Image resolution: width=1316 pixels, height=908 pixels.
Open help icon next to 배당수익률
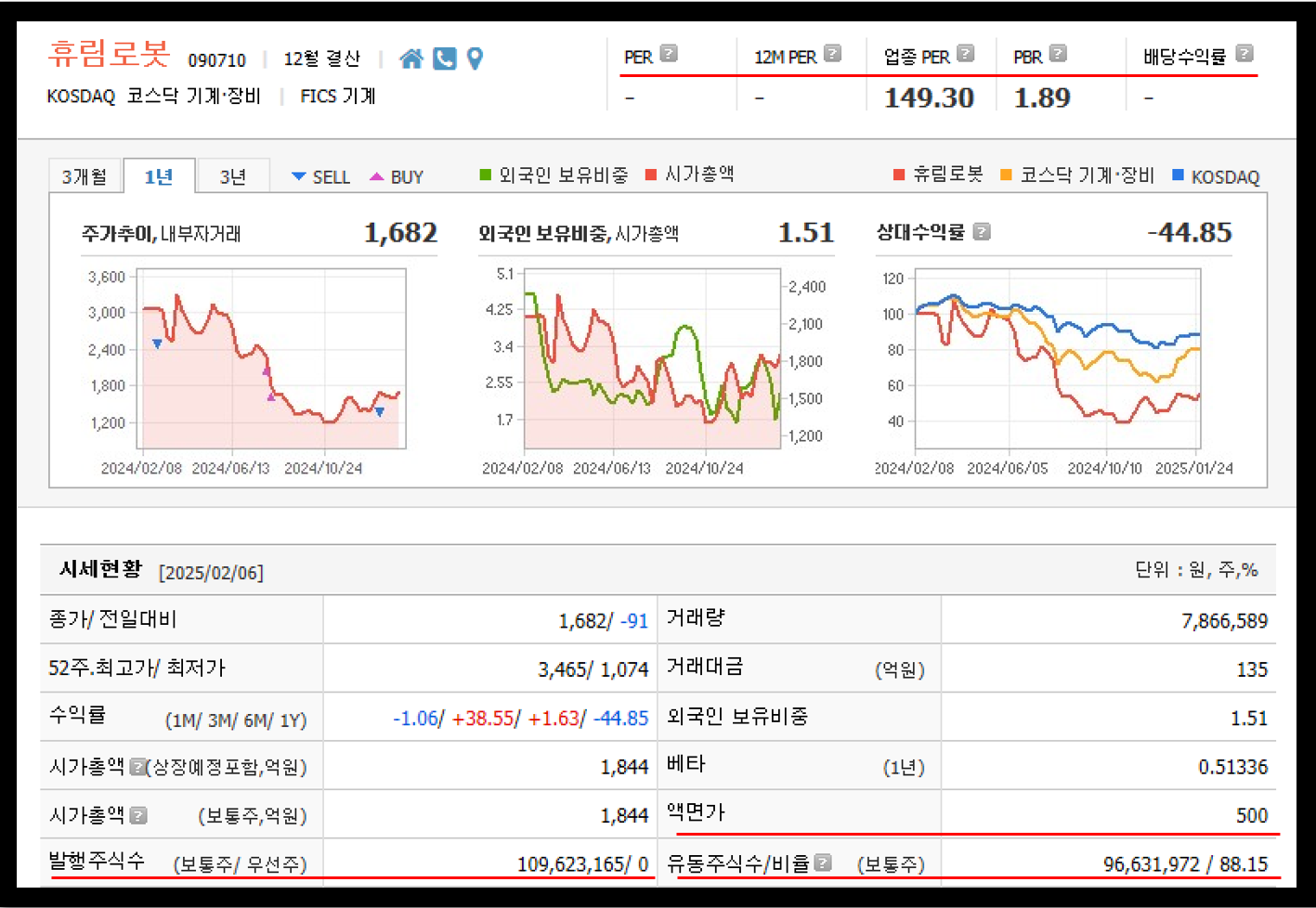click(1244, 54)
